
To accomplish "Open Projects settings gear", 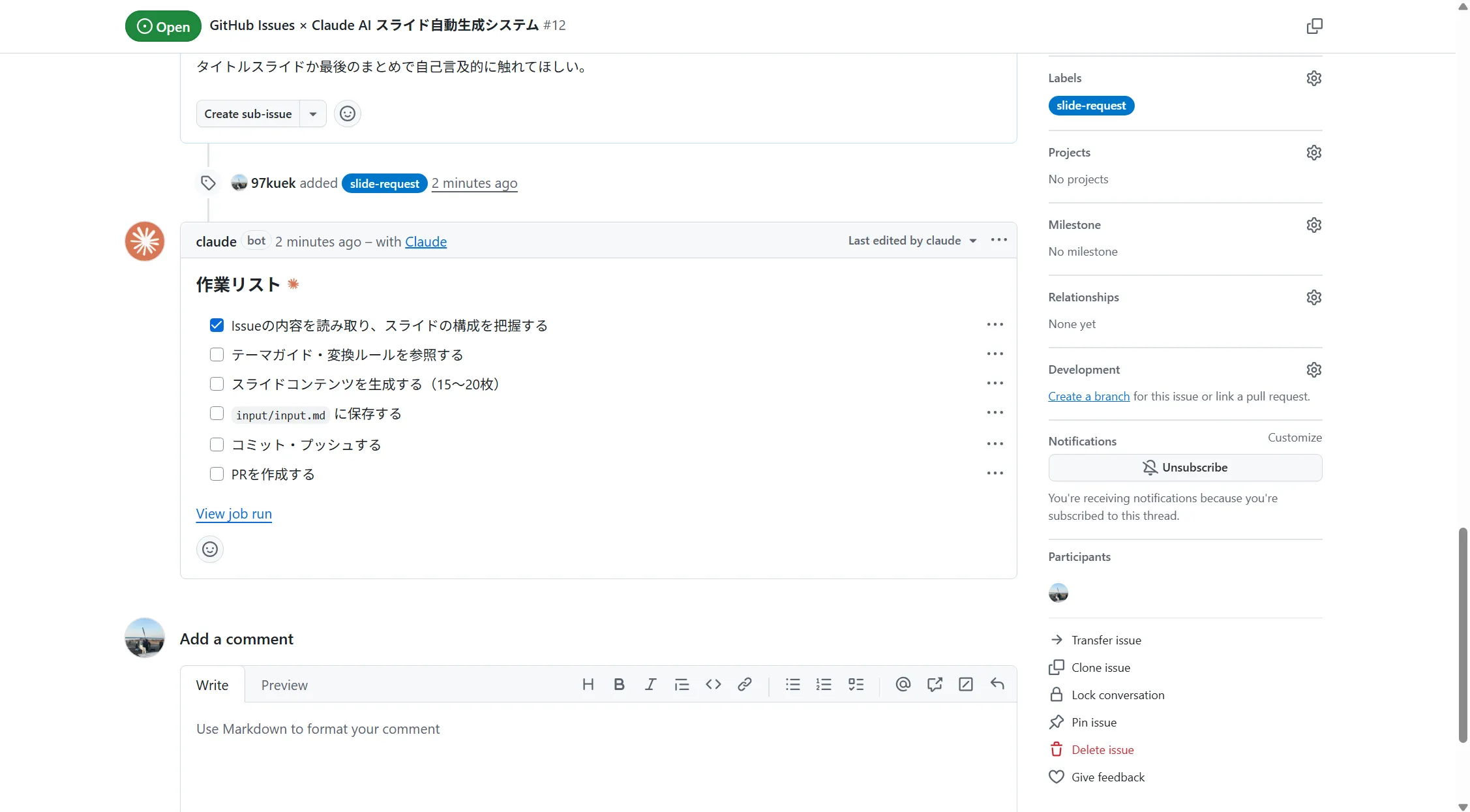I will pos(1313,153).
